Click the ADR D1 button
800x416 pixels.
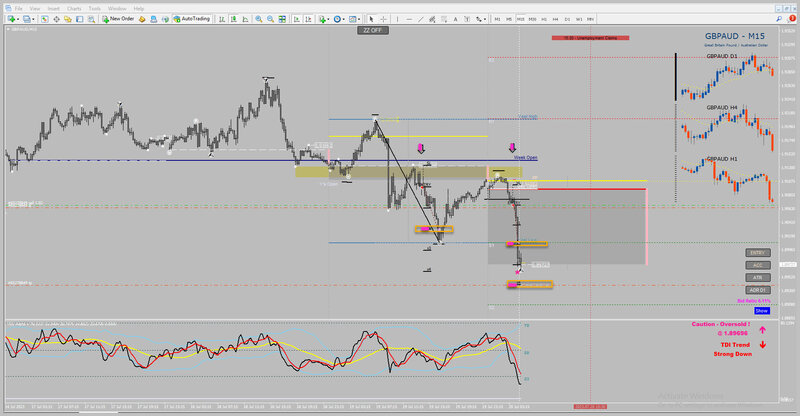point(758,289)
